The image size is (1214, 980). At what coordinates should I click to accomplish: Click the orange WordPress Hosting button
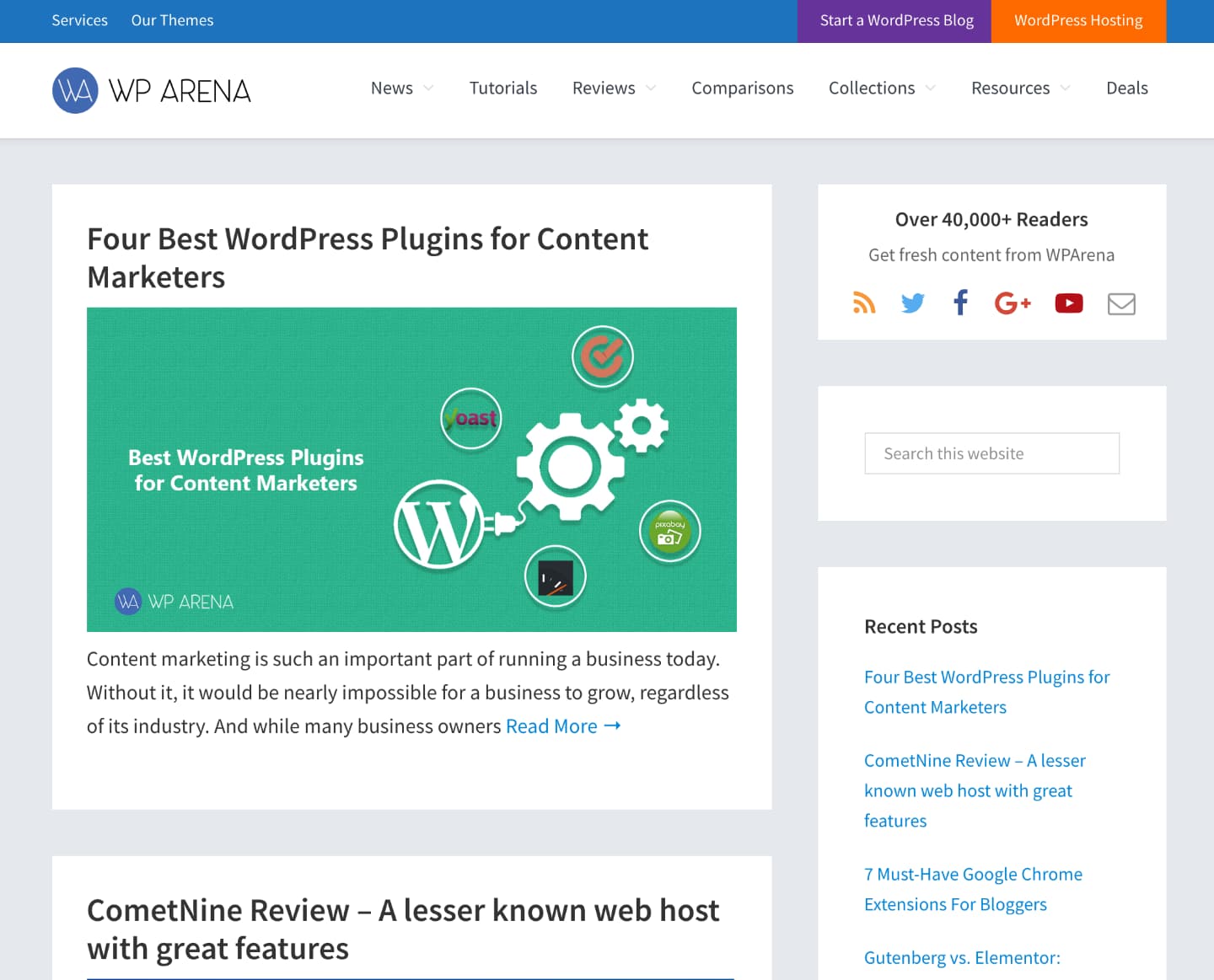[x=1078, y=21]
